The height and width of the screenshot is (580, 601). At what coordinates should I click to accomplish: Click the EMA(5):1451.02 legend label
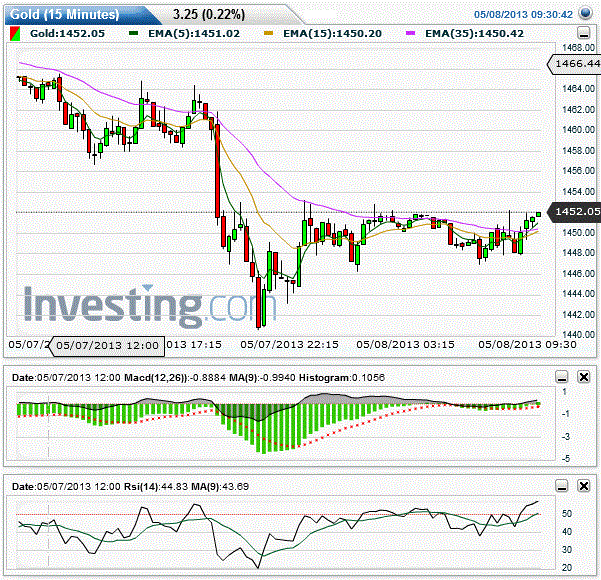pos(194,33)
